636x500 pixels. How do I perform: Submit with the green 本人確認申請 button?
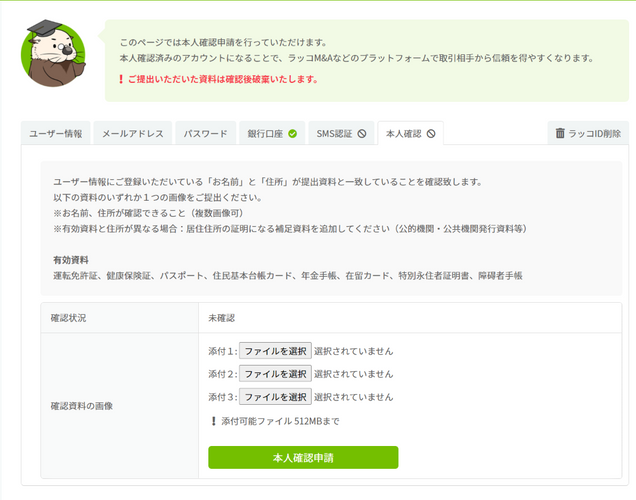[303, 457]
